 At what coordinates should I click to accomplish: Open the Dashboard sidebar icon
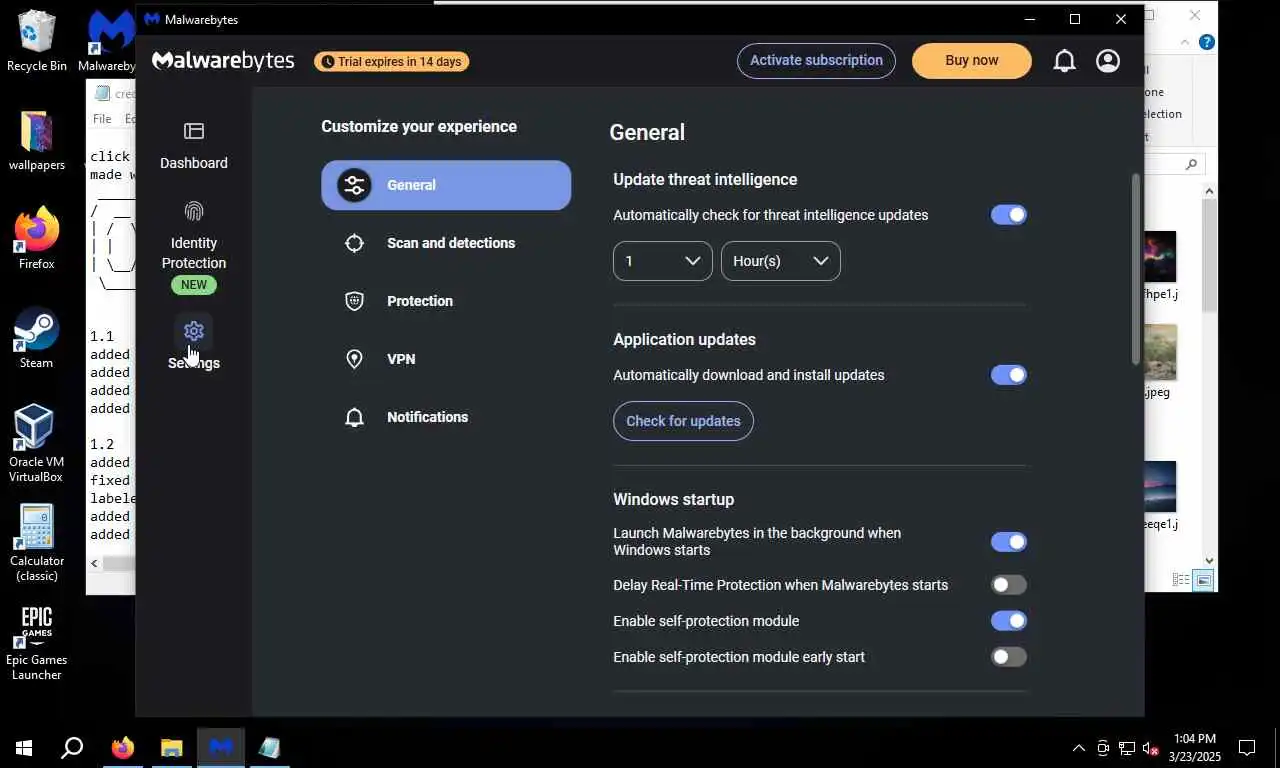pos(194,131)
